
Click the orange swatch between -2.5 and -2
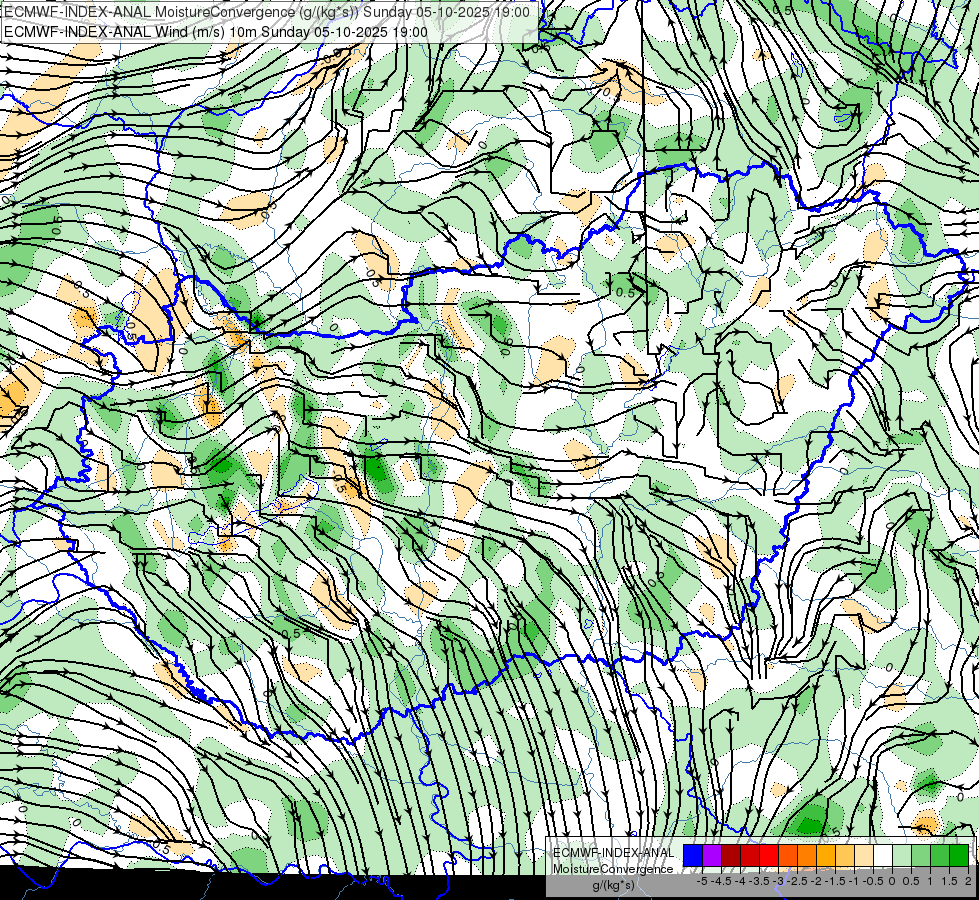(807, 856)
